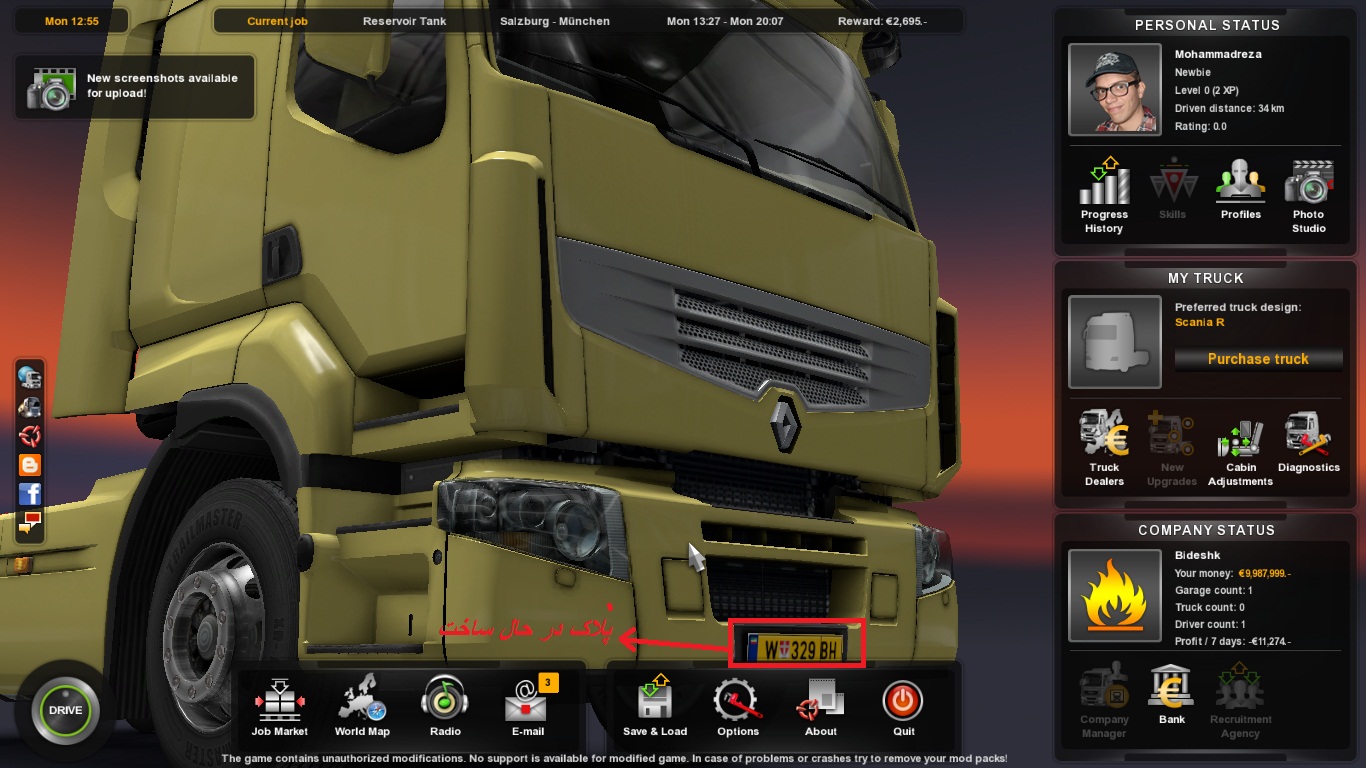View Progress History
The image size is (1366, 768).
(x=1104, y=194)
